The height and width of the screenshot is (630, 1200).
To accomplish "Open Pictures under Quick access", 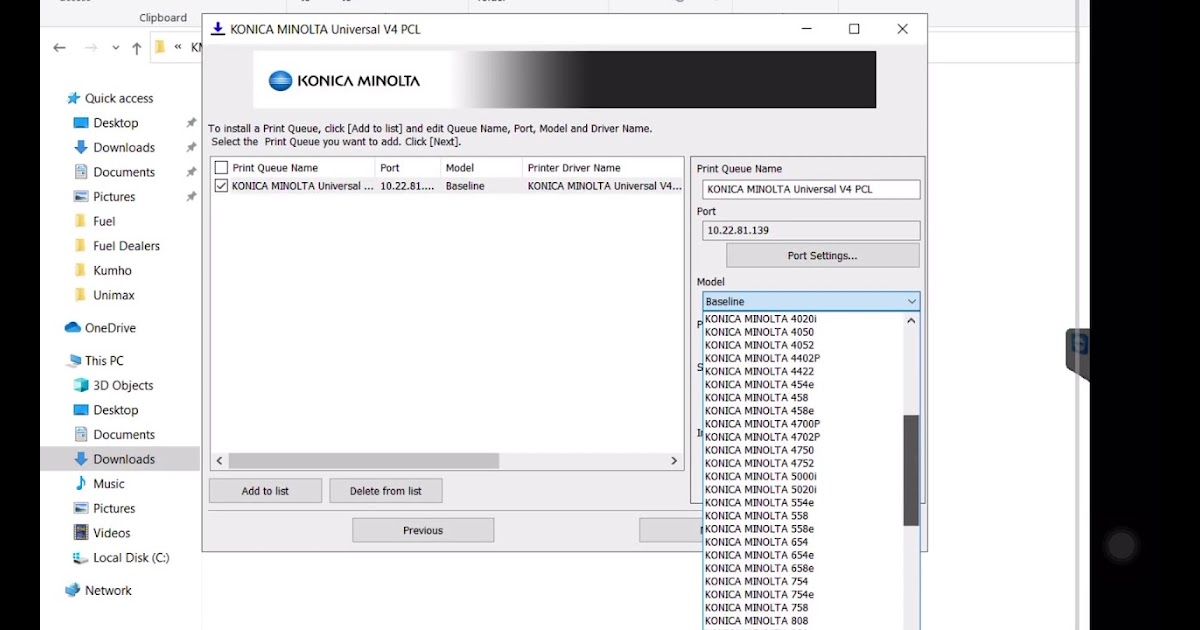I will (114, 197).
